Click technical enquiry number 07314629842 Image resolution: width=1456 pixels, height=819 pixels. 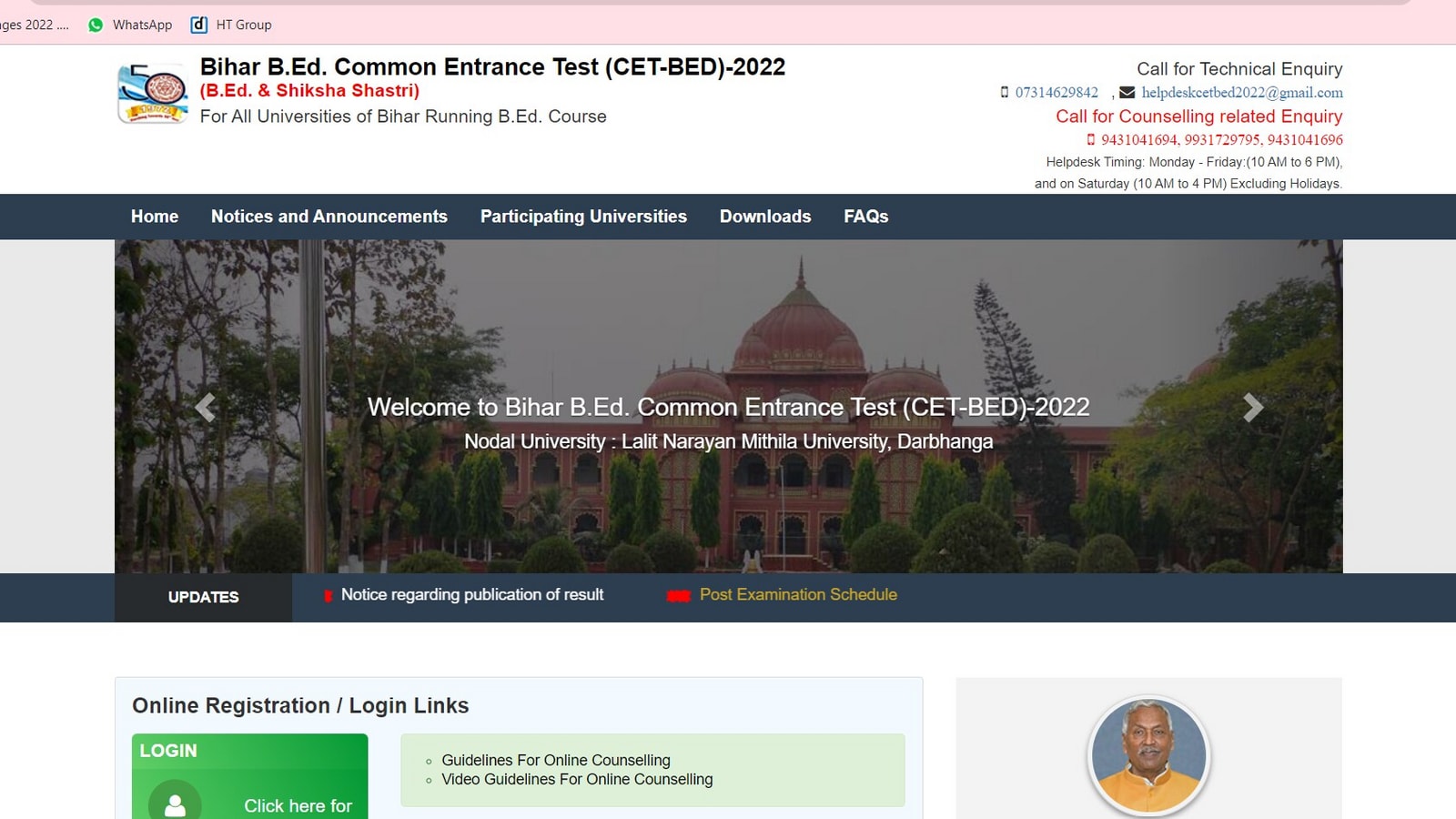(1057, 92)
